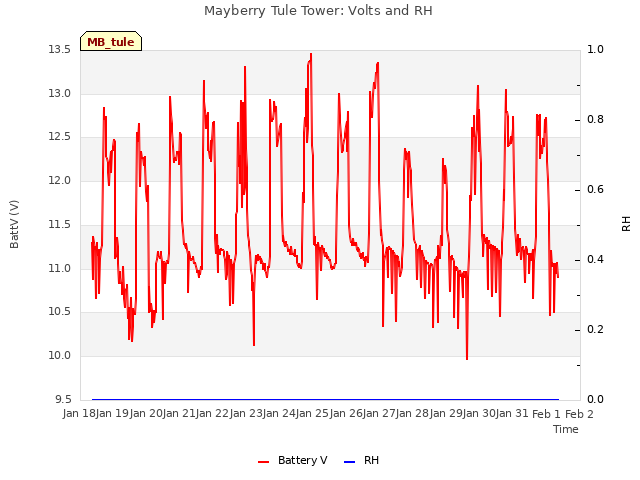
Task: Click the 13.5 voltage axis value
Action: pos(59,50)
